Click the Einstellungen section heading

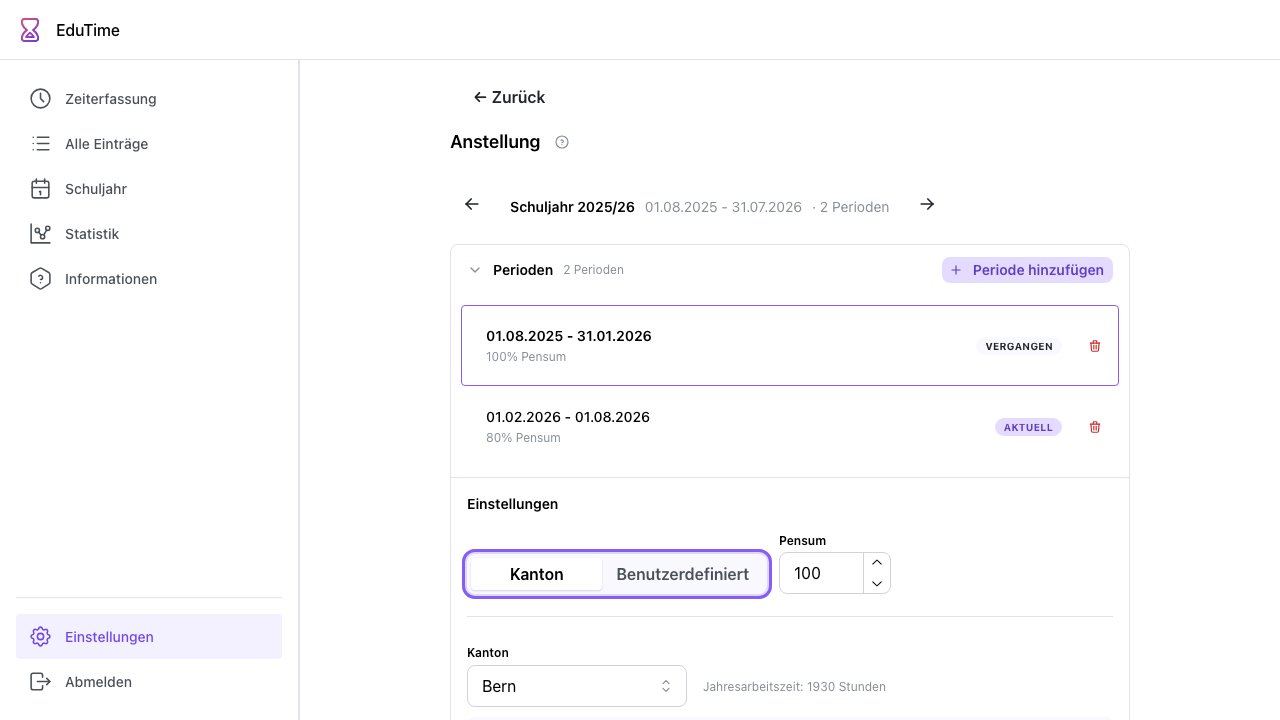tap(512, 504)
